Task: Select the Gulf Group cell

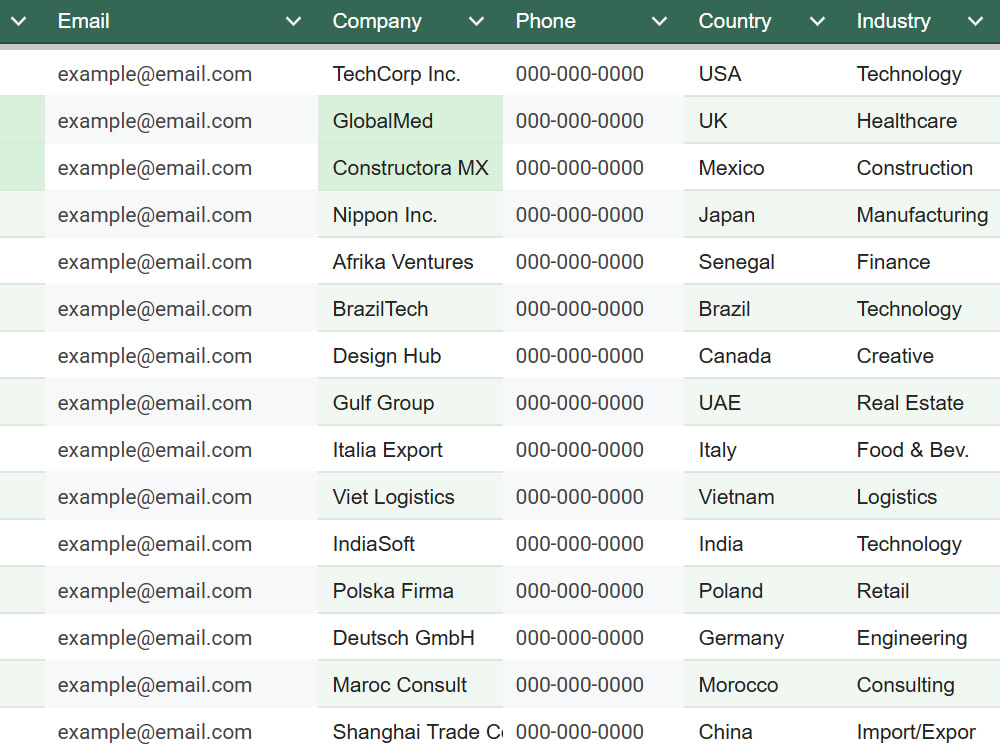Action: [410, 403]
